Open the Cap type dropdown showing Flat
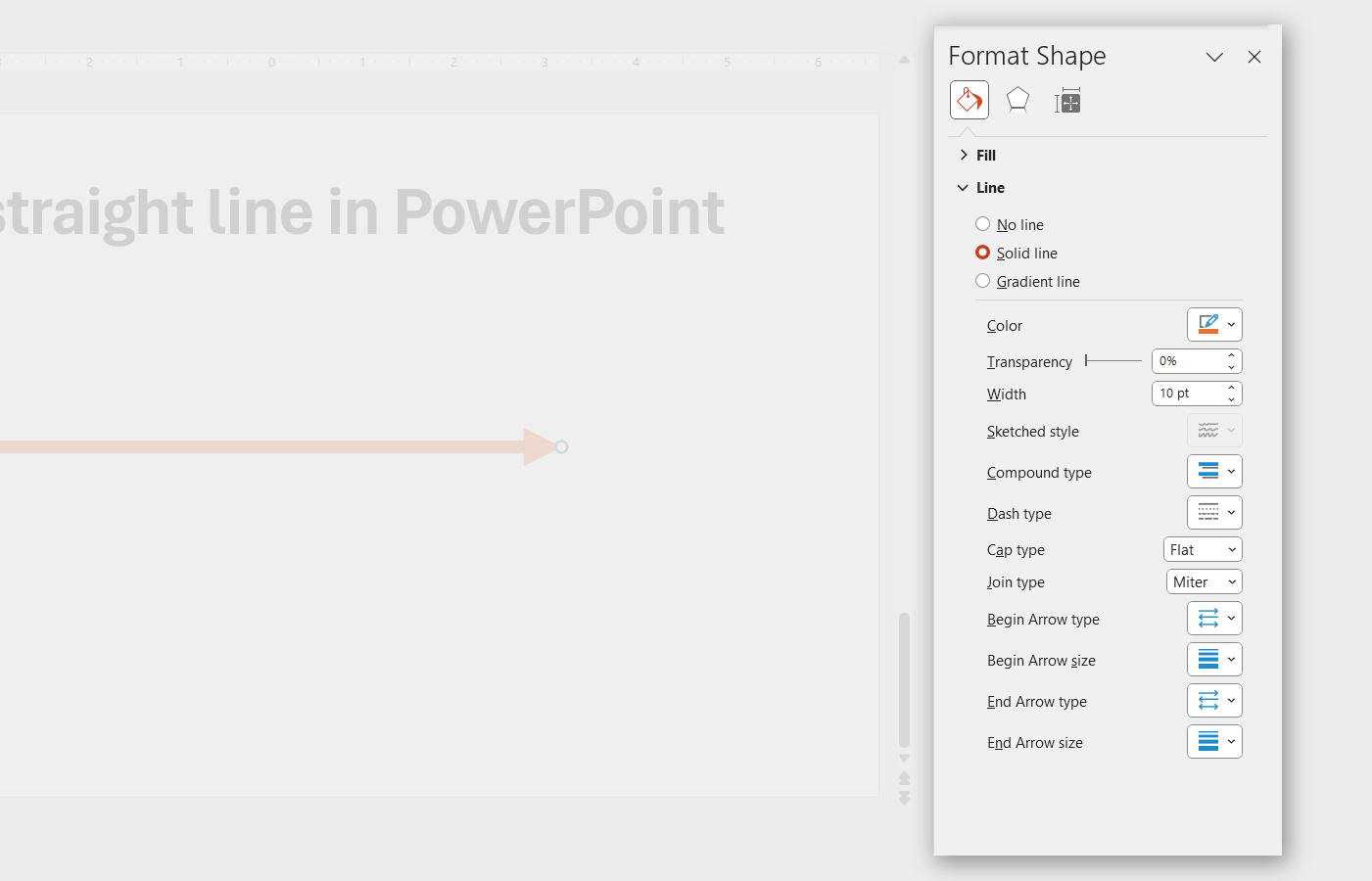 pos(1202,548)
